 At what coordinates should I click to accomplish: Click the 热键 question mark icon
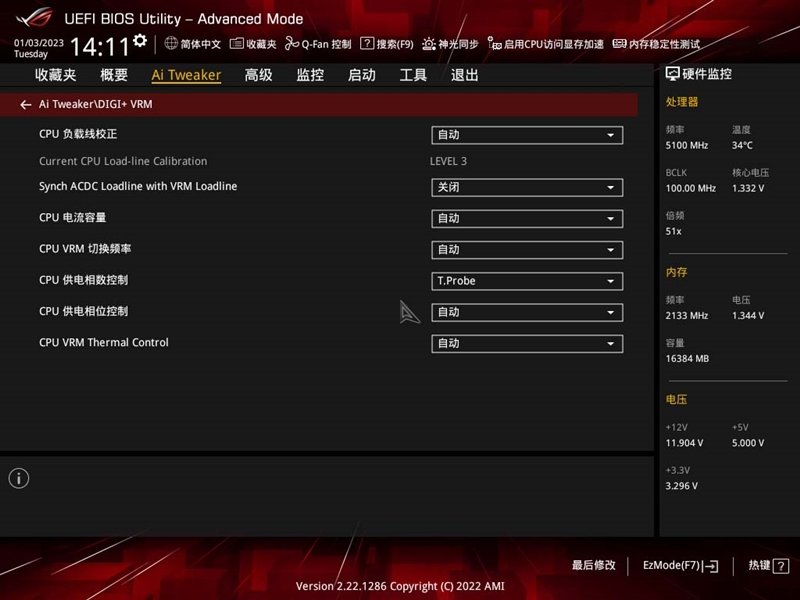click(x=781, y=566)
